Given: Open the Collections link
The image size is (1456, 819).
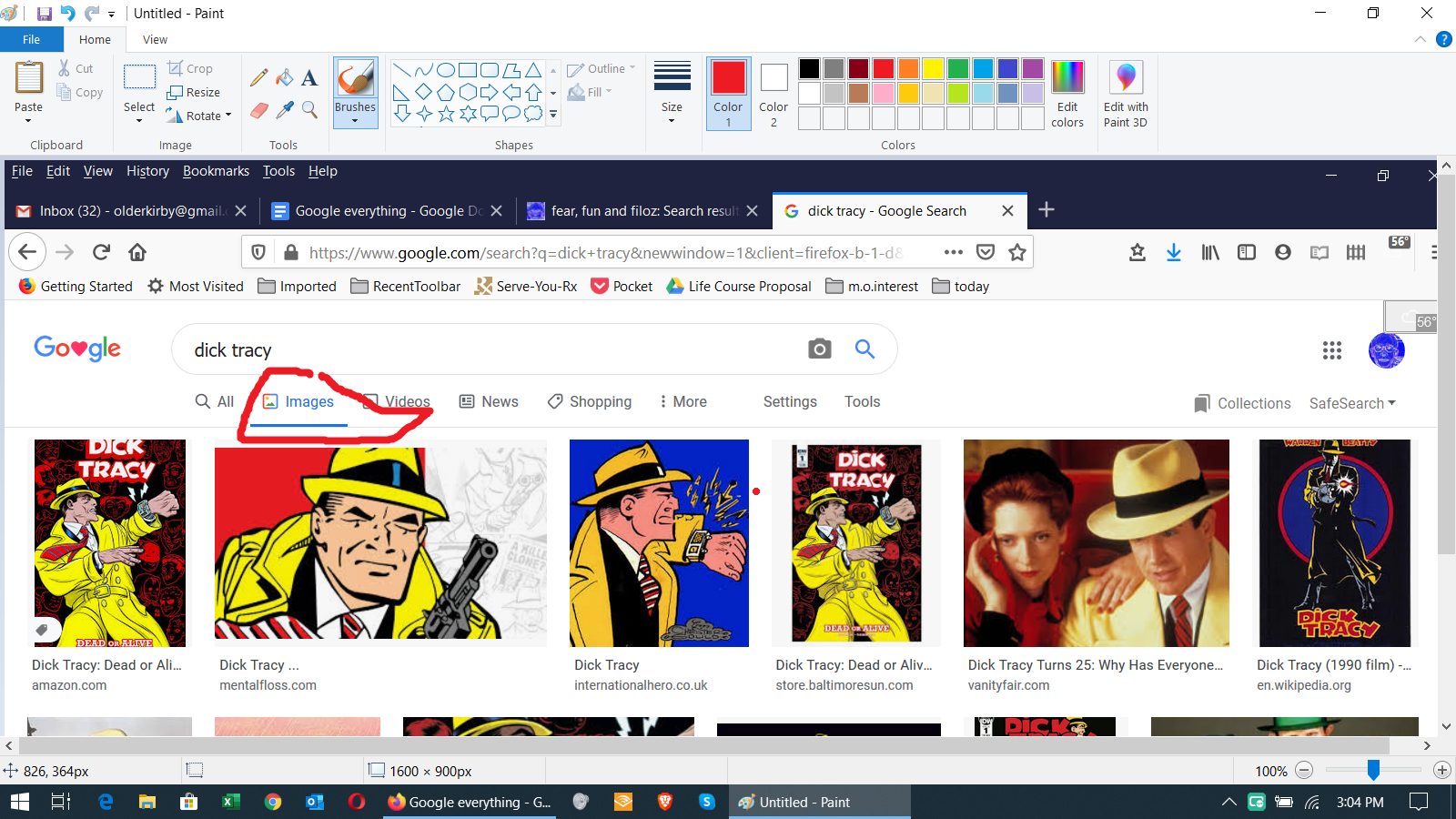Looking at the screenshot, I should [x=1242, y=403].
